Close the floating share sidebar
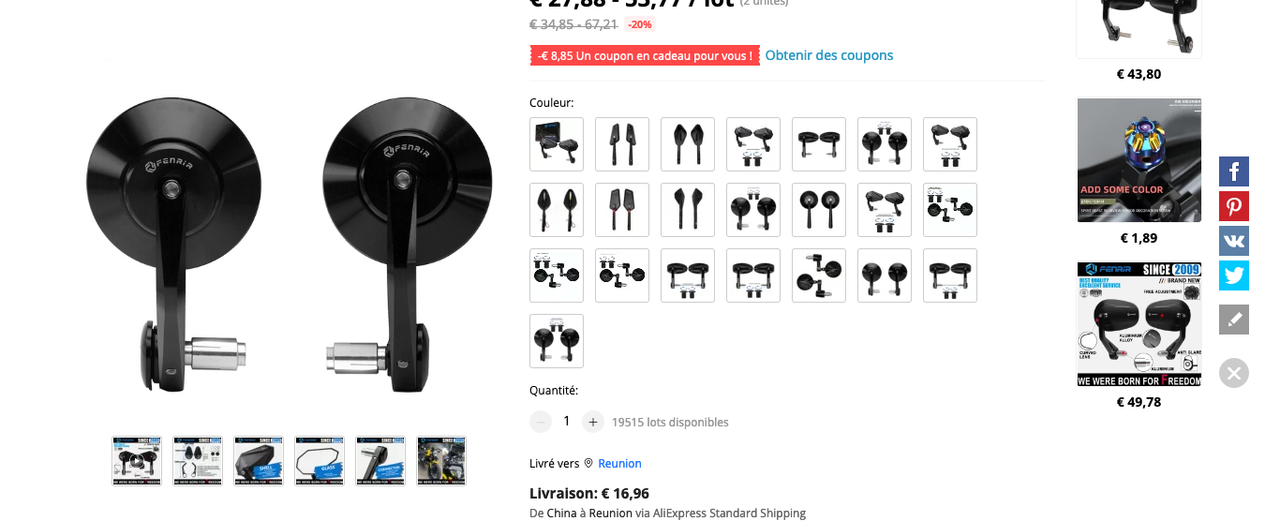1280x521 pixels. pos(1234,373)
